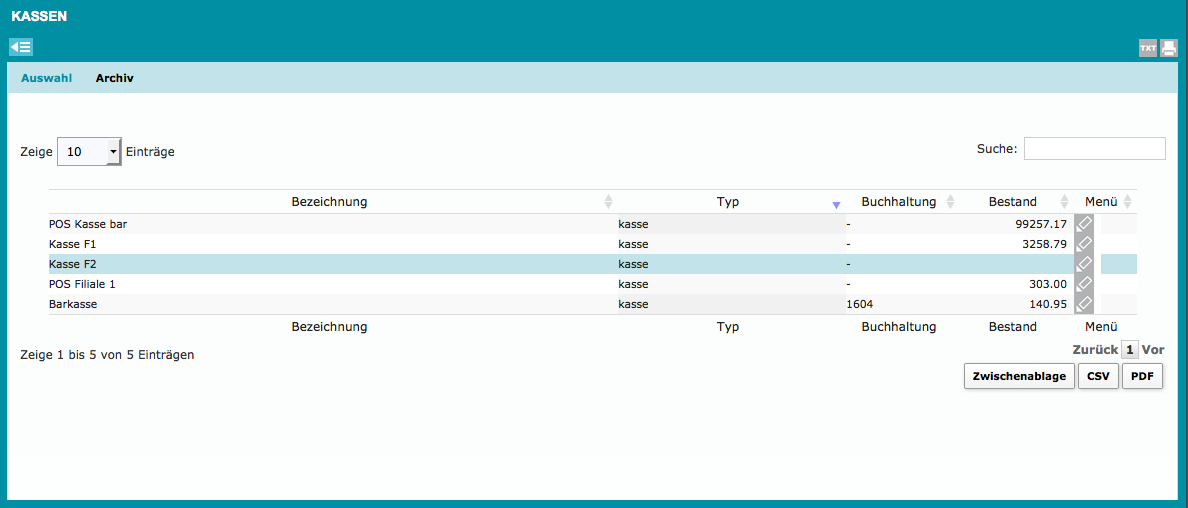Click the printer icon
This screenshot has height=508, width=1188.
1169,48
